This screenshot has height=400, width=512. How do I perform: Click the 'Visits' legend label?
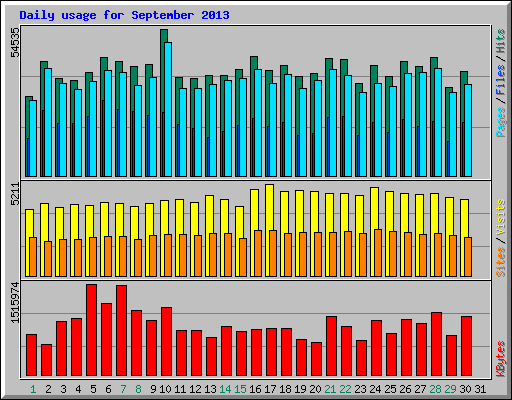coord(500,217)
